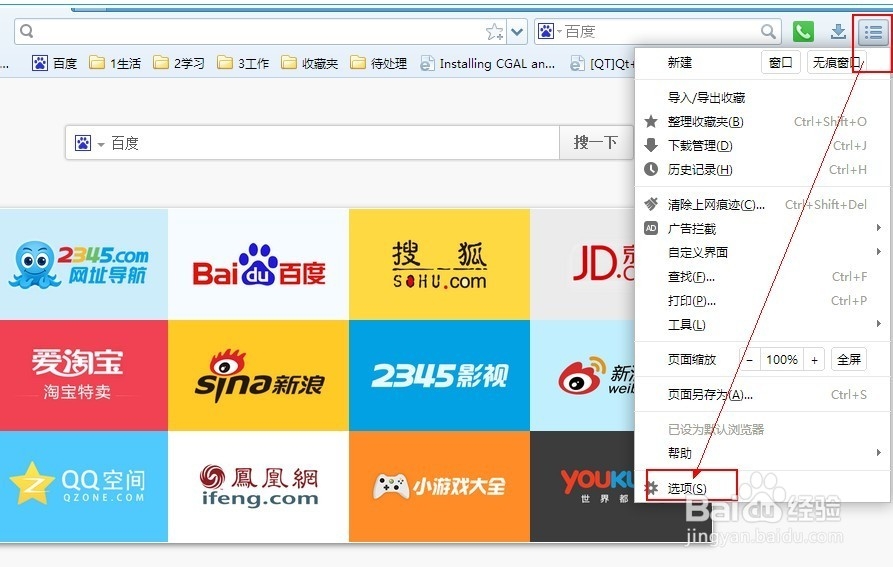
Task: Open the Baidu 百度 tile
Action: pos(259,264)
